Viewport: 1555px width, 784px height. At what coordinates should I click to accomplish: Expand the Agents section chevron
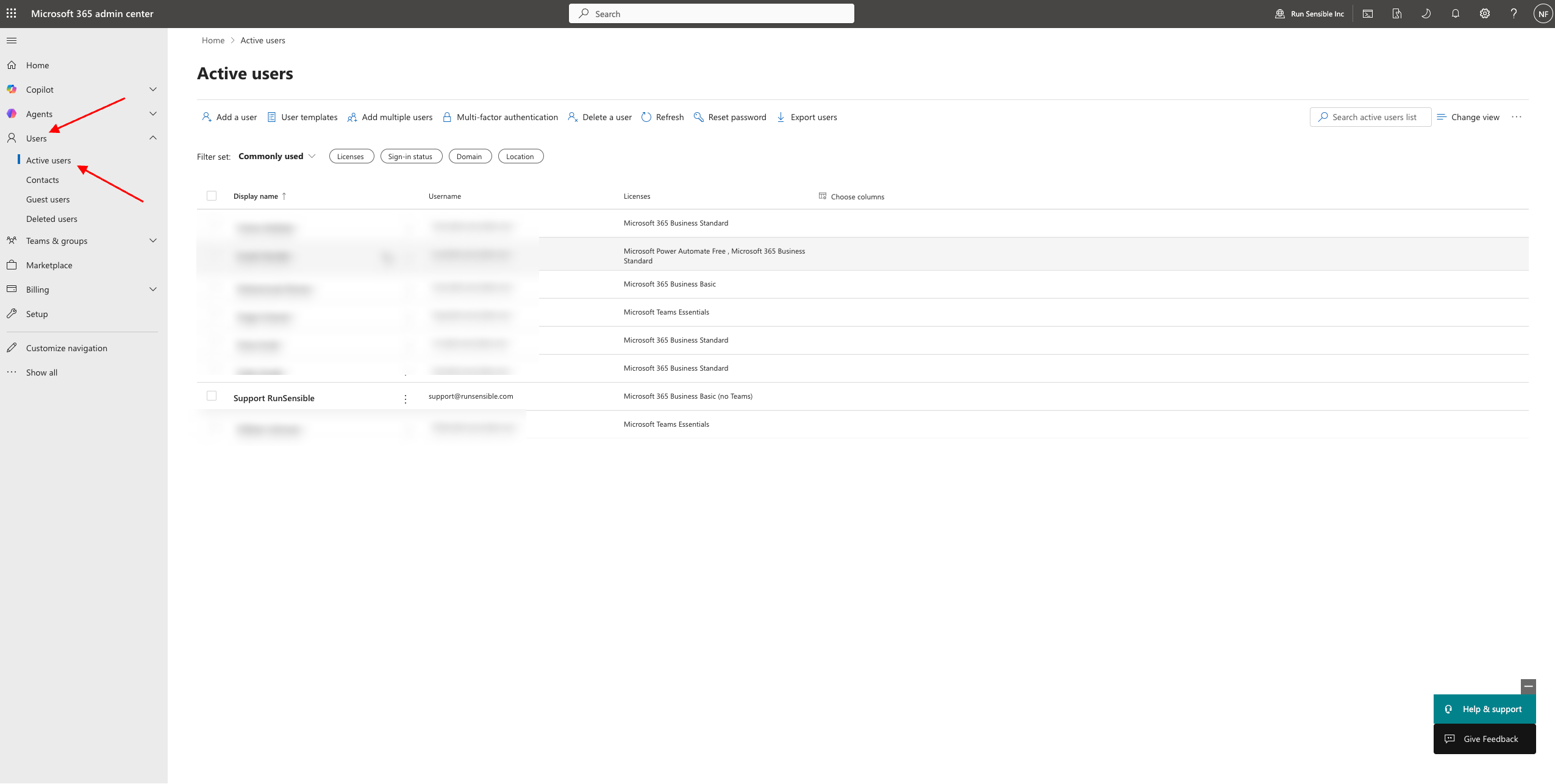(153, 113)
